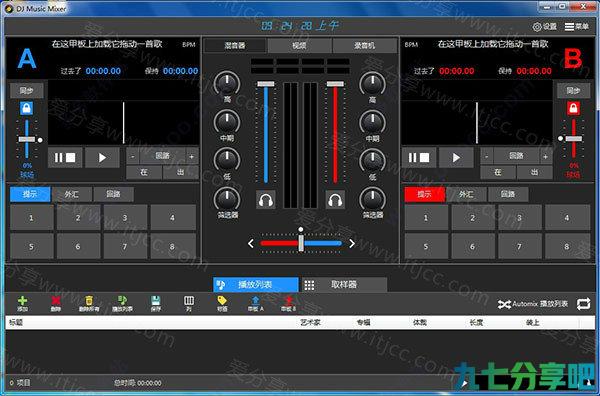Select Deck A Loop (回路) tab below transport
The height and width of the screenshot is (396, 600).
coord(114,194)
